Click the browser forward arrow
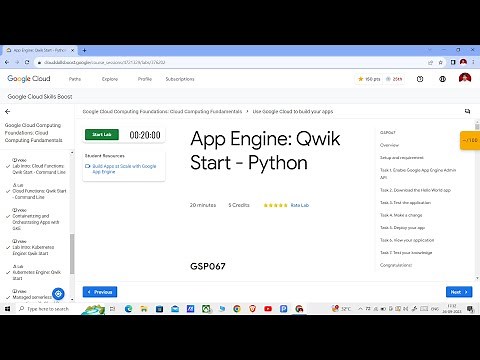This screenshot has height=360, width=480. click(17, 62)
